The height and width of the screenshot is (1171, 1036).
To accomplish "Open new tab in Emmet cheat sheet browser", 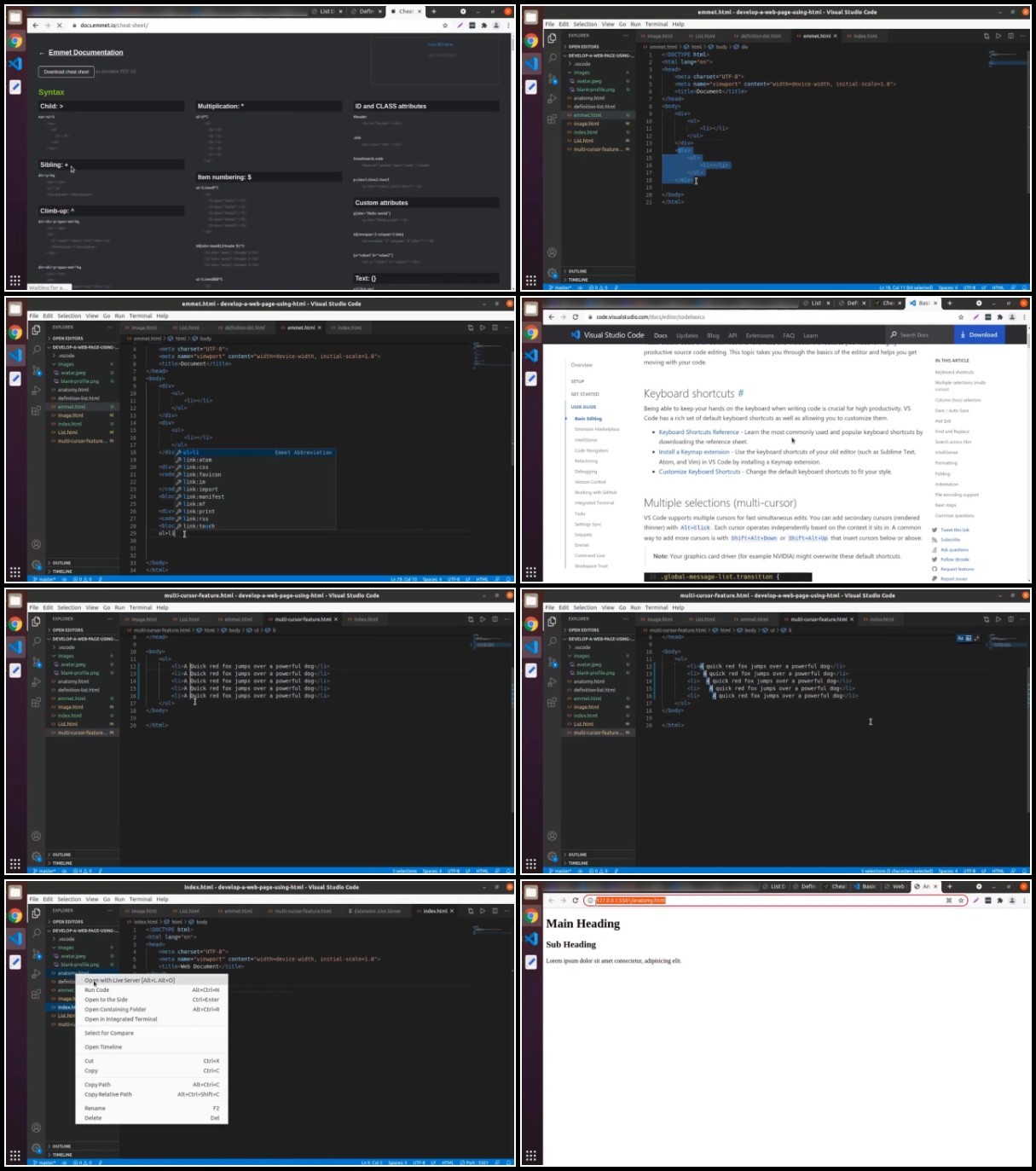I will pyautogui.click(x=433, y=12).
